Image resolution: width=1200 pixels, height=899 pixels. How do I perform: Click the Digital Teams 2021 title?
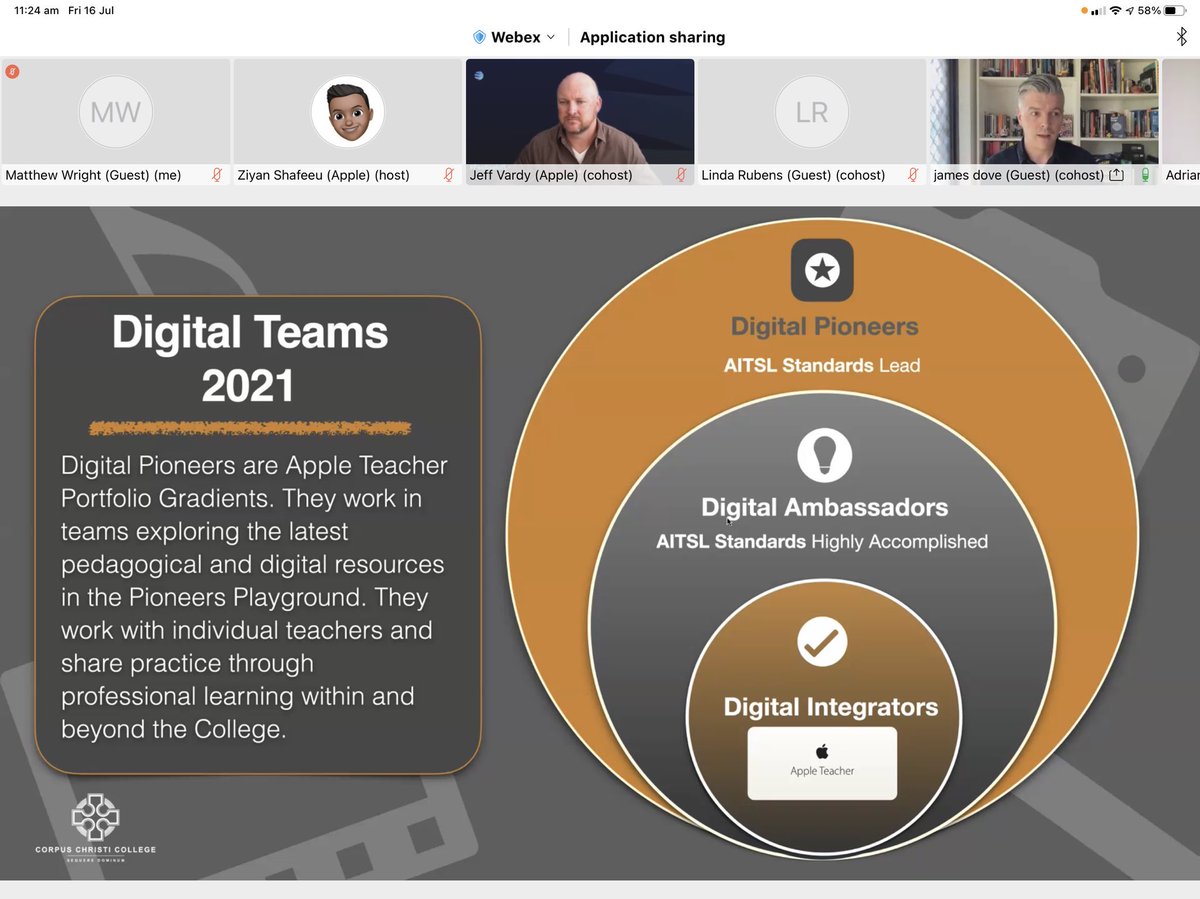pos(249,358)
